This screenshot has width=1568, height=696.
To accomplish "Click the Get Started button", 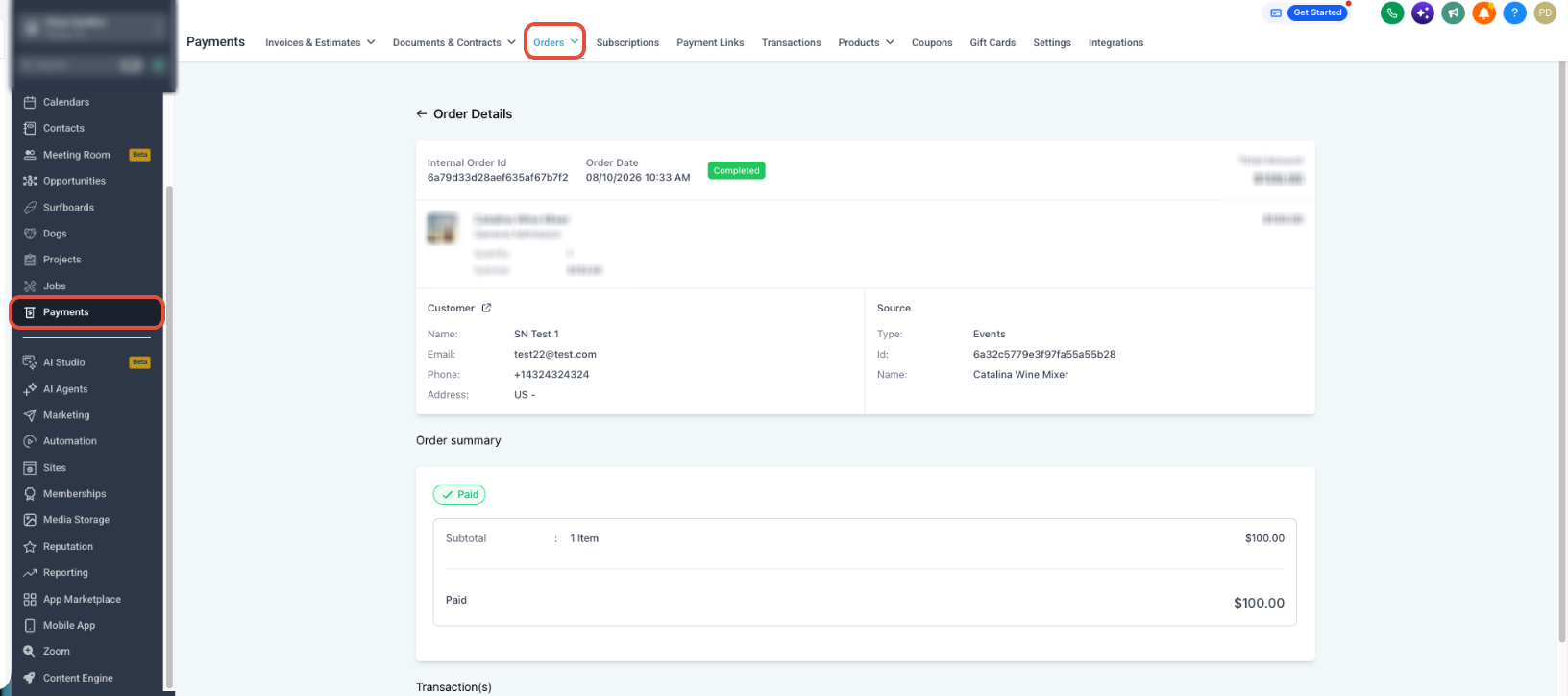I will (x=1317, y=12).
